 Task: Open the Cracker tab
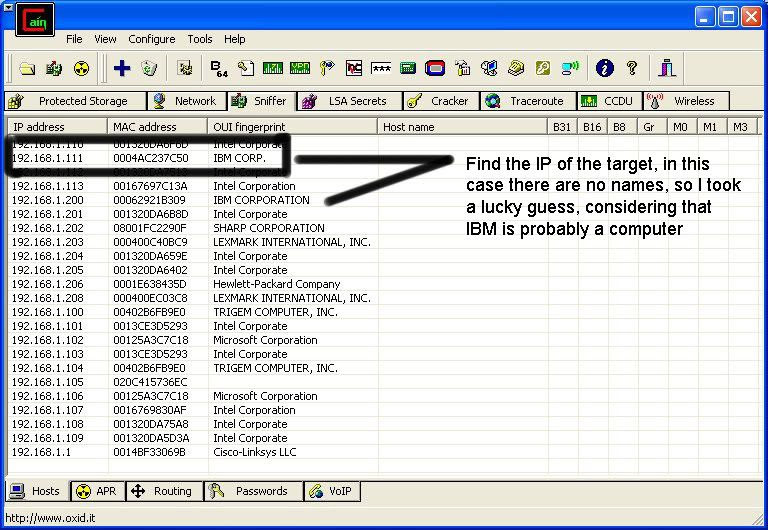point(441,101)
